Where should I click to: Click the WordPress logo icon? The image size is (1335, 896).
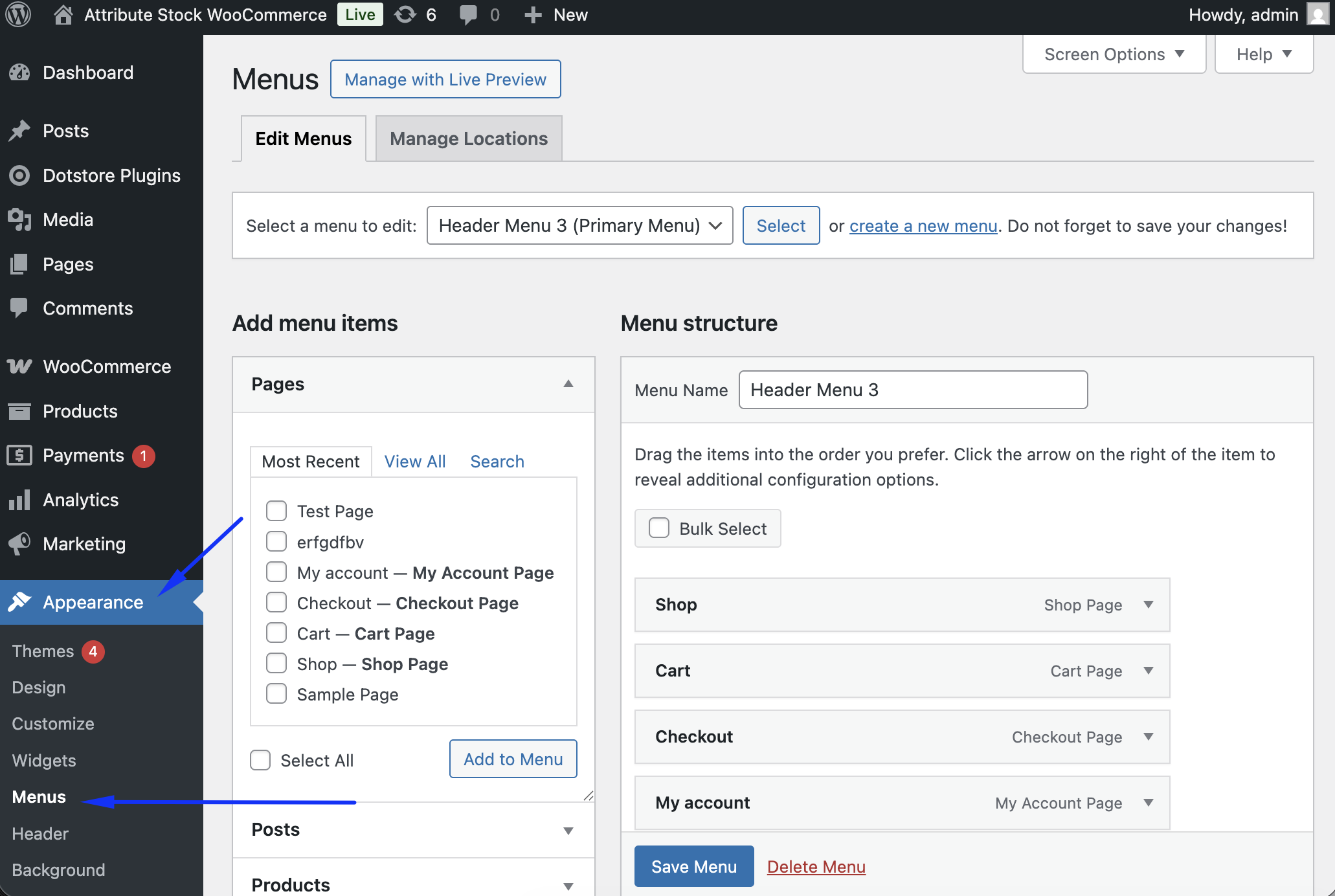(x=19, y=14)
